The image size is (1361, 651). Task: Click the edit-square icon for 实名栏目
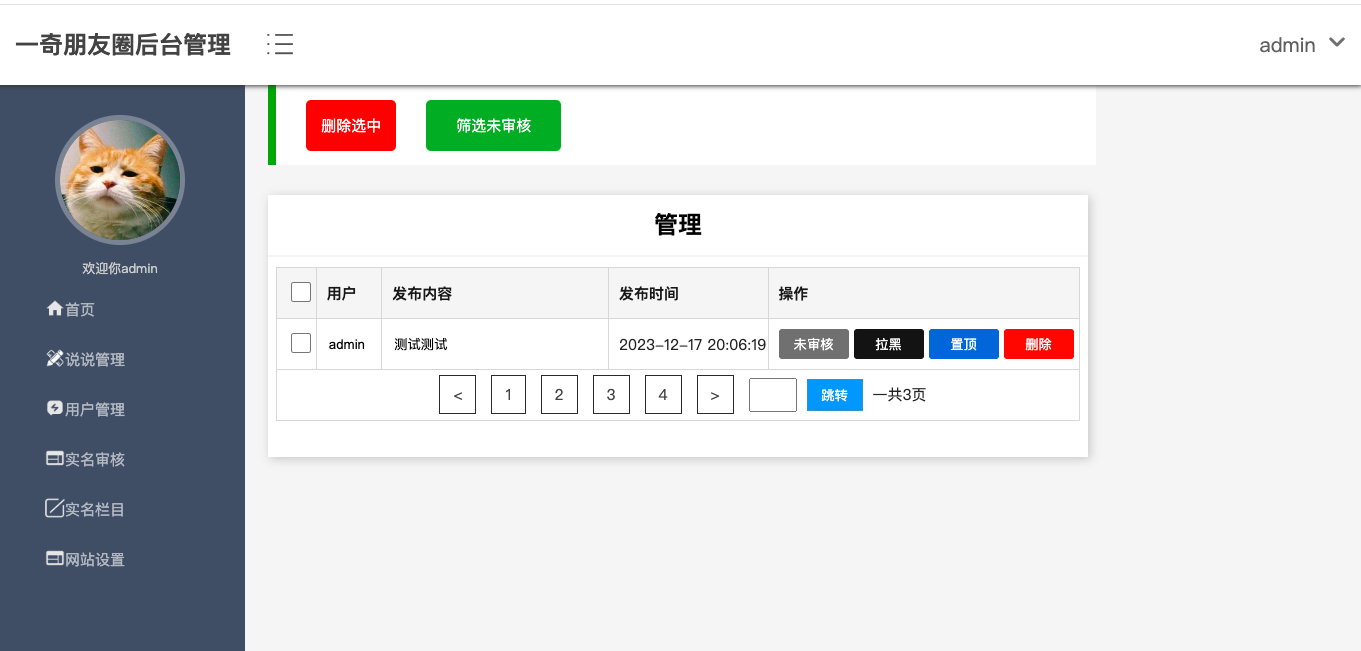56,509
